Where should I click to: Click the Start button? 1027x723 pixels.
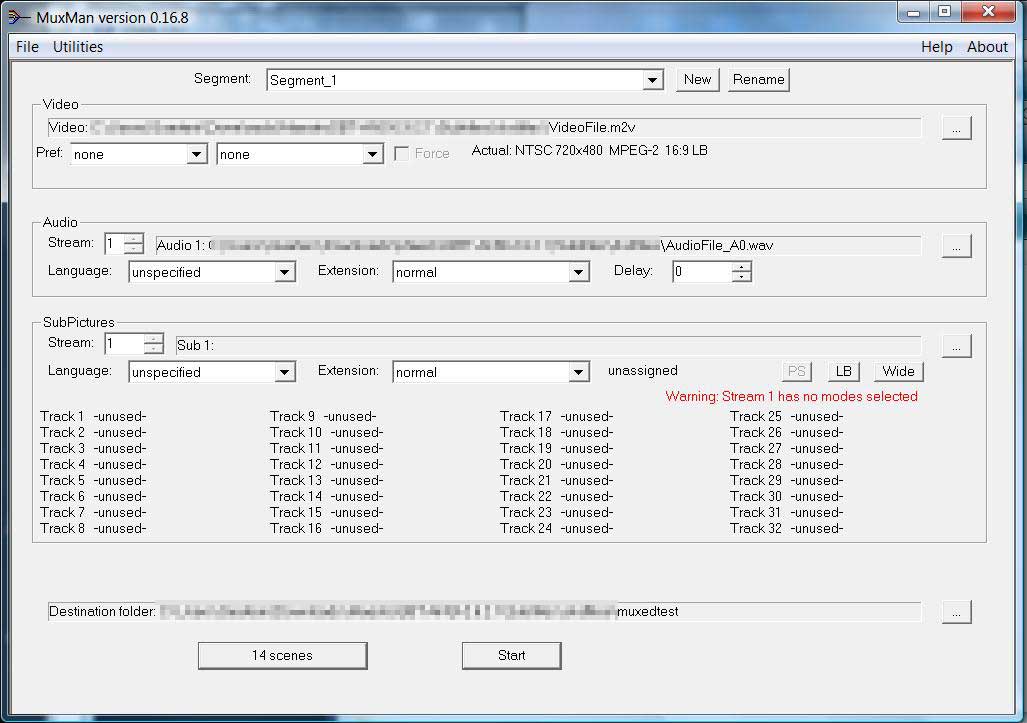point(512,656)
